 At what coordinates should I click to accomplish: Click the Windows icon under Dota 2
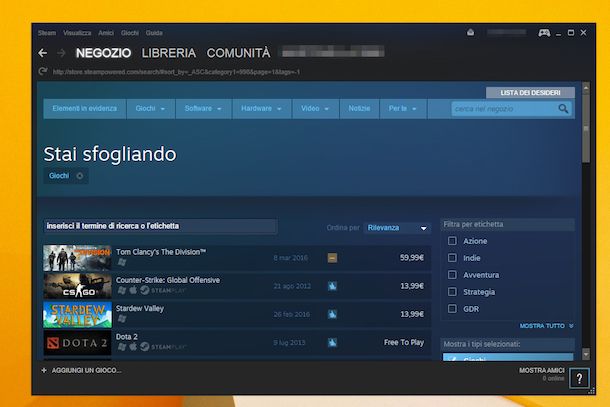122,346
